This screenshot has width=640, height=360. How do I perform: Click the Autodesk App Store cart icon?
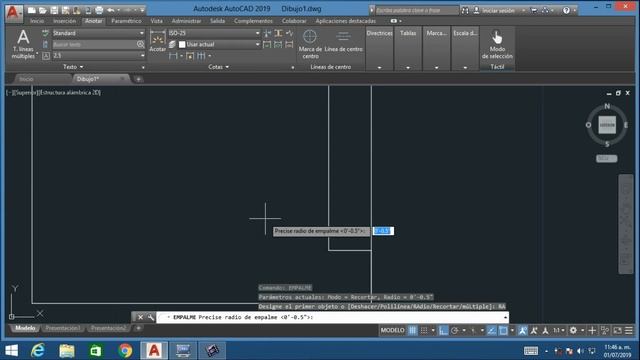coord(534,10)
